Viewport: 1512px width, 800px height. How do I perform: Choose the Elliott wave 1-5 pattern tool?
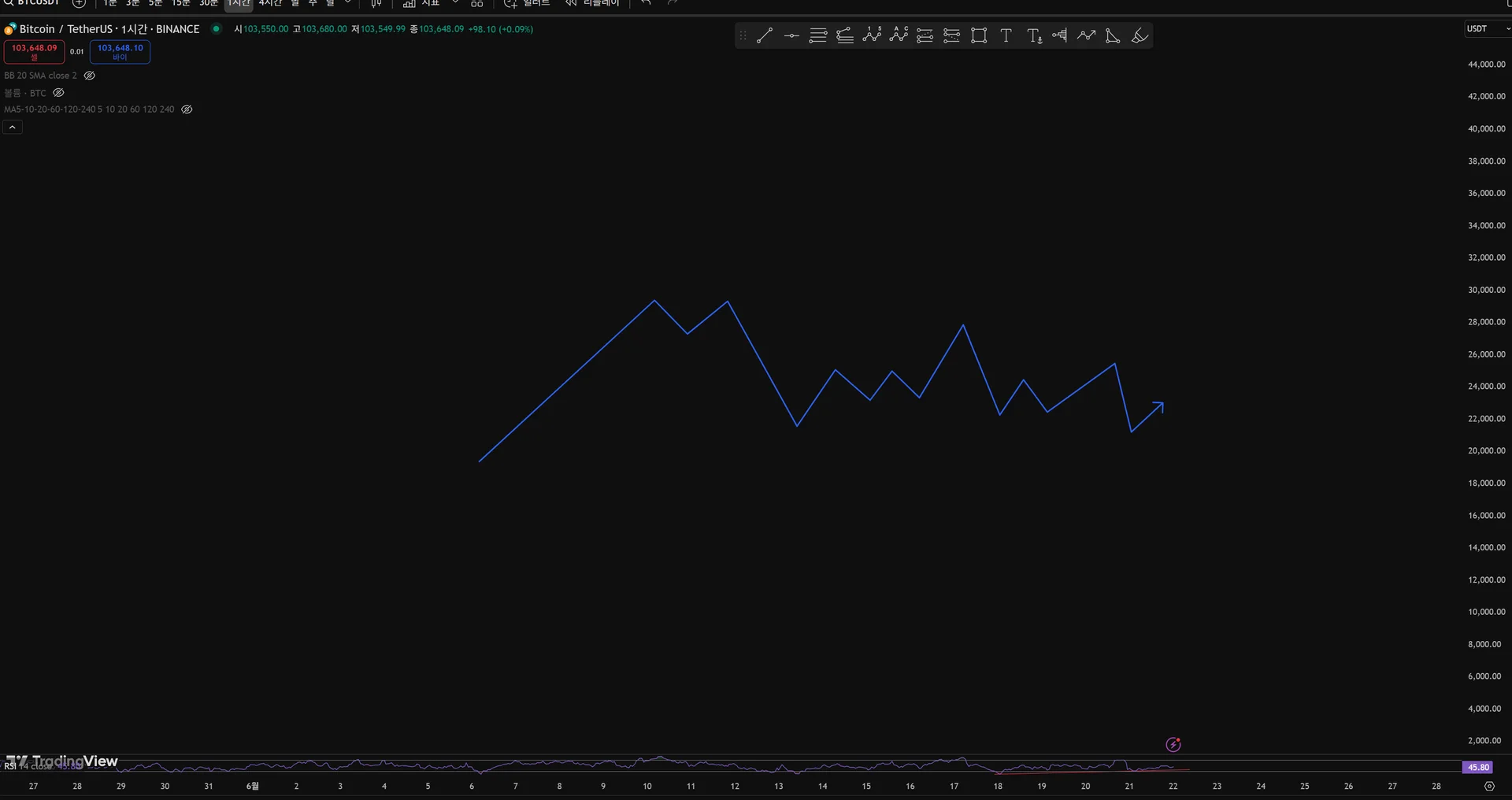pyautogui.click(x=872, y=35)
